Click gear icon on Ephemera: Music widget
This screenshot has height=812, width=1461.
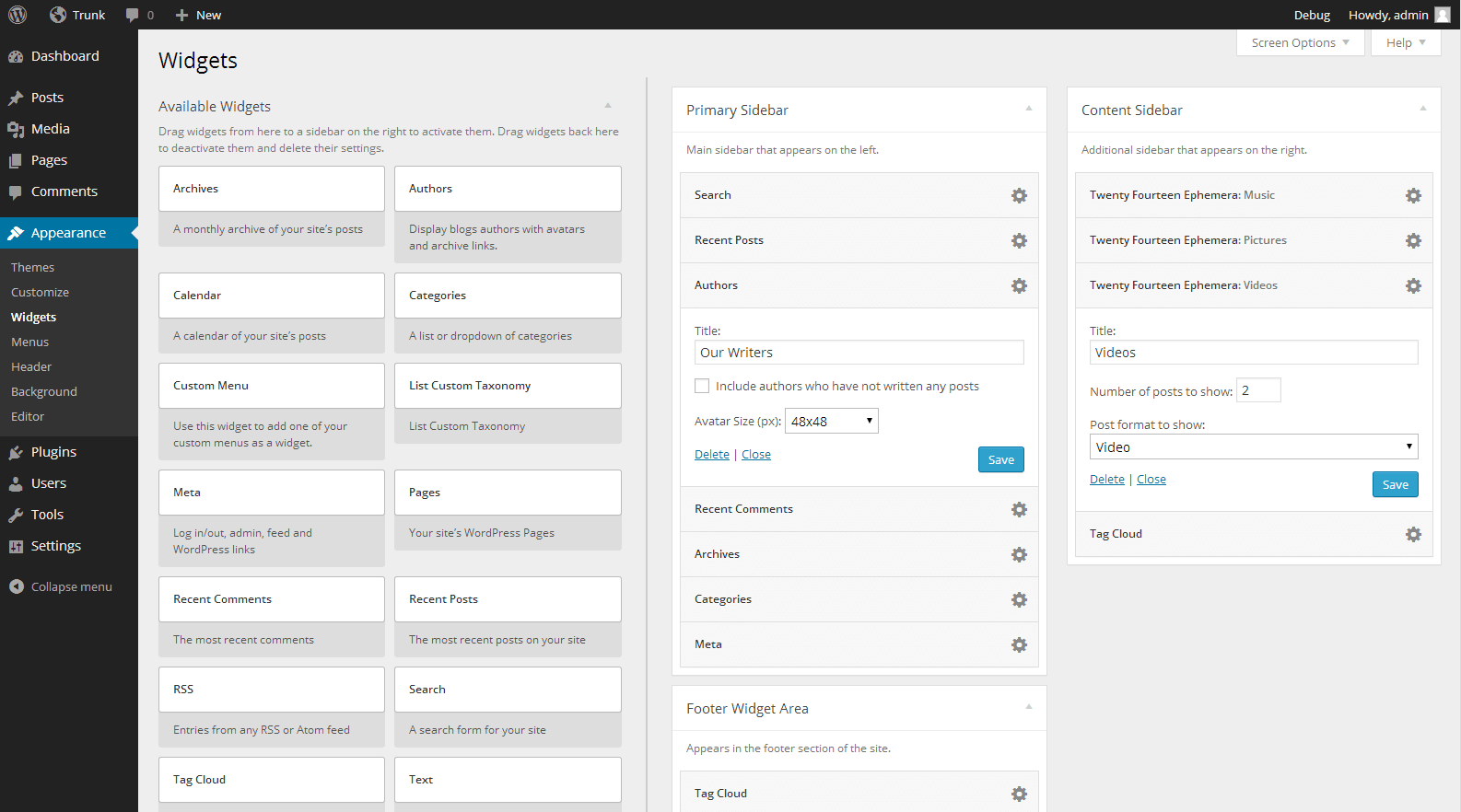1413,195
